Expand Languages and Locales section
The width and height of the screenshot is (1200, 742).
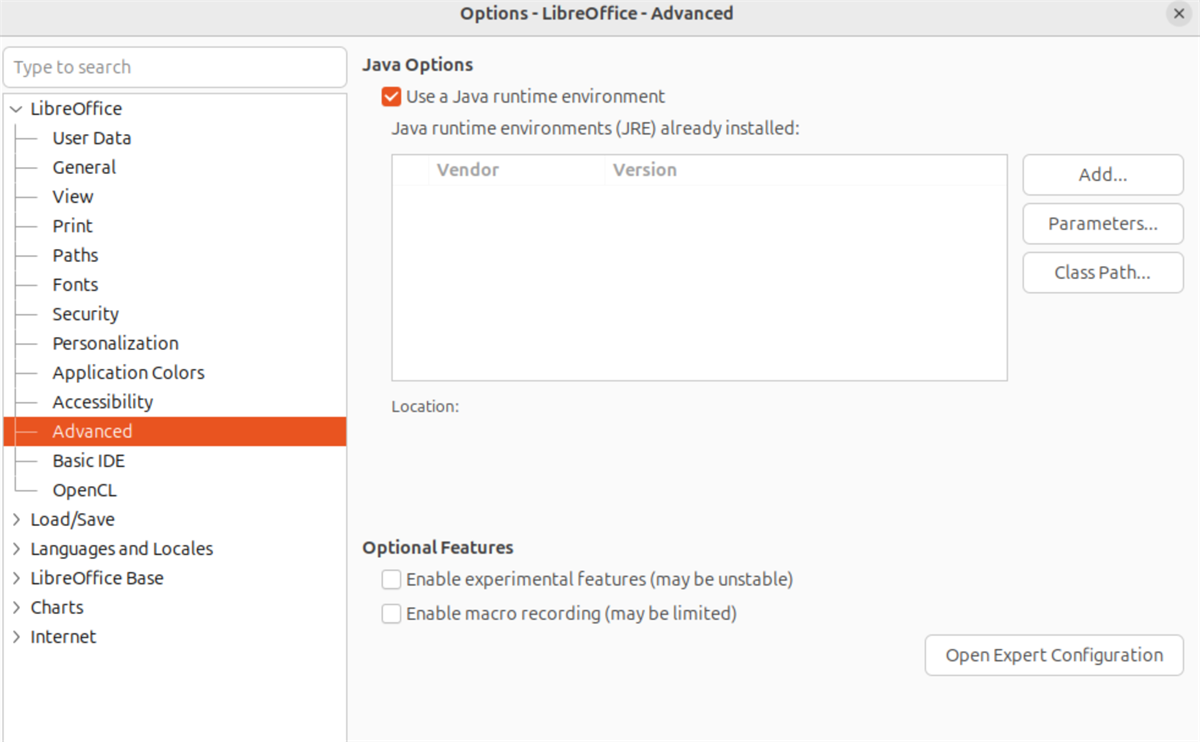coord(16,549)
